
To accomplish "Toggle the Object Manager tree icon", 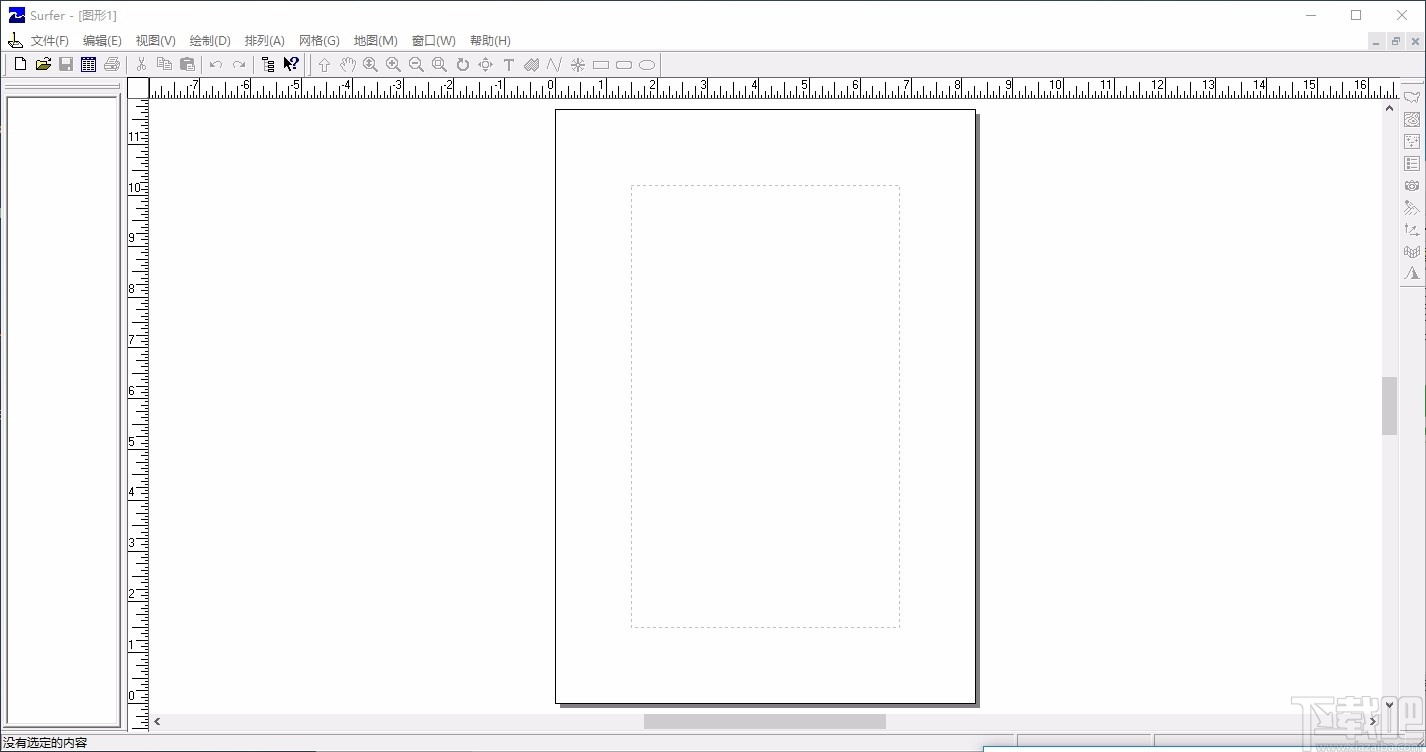I will [x=268, y=64].
